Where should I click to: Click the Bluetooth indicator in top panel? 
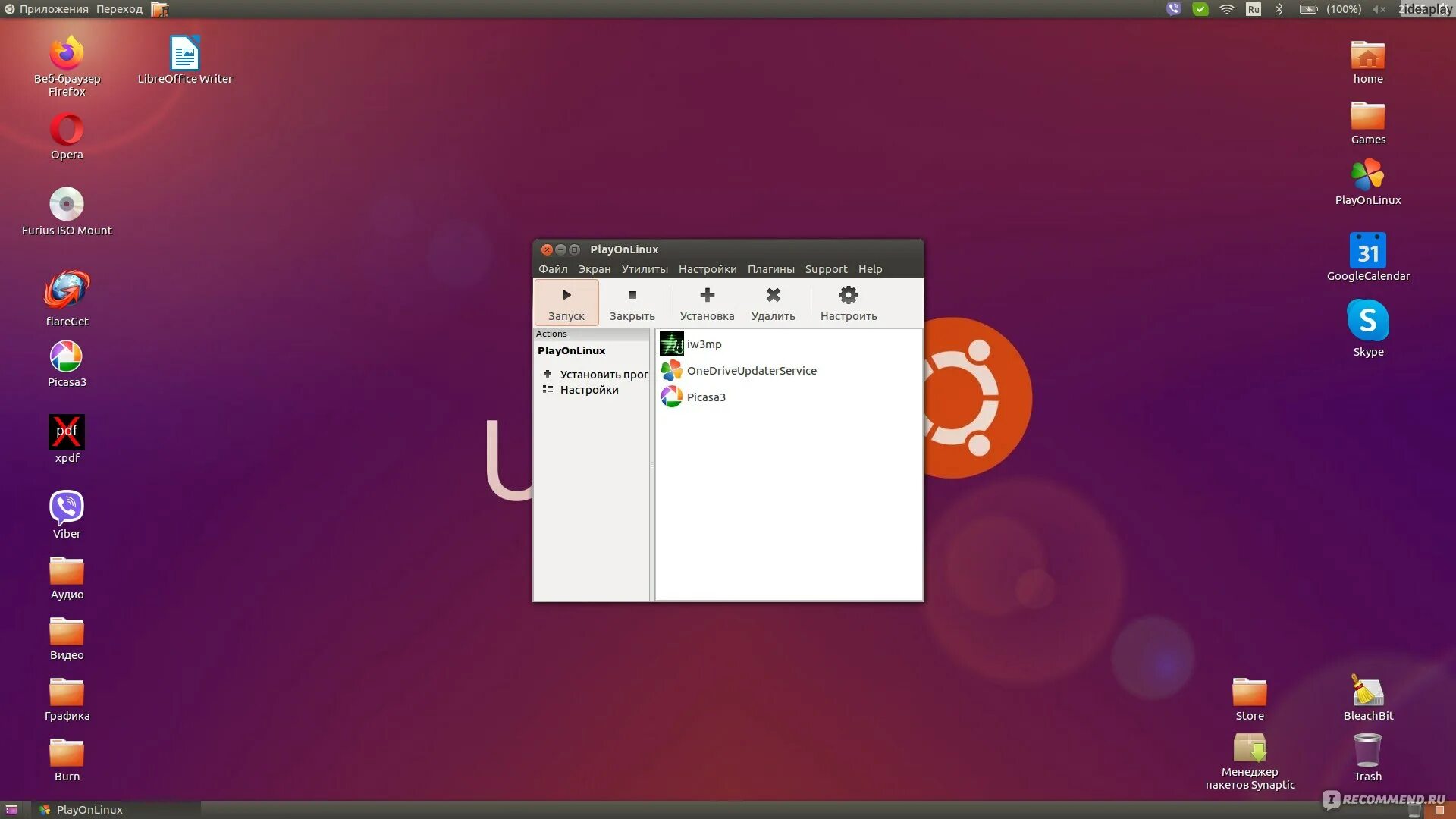(x=1279, y=9)
